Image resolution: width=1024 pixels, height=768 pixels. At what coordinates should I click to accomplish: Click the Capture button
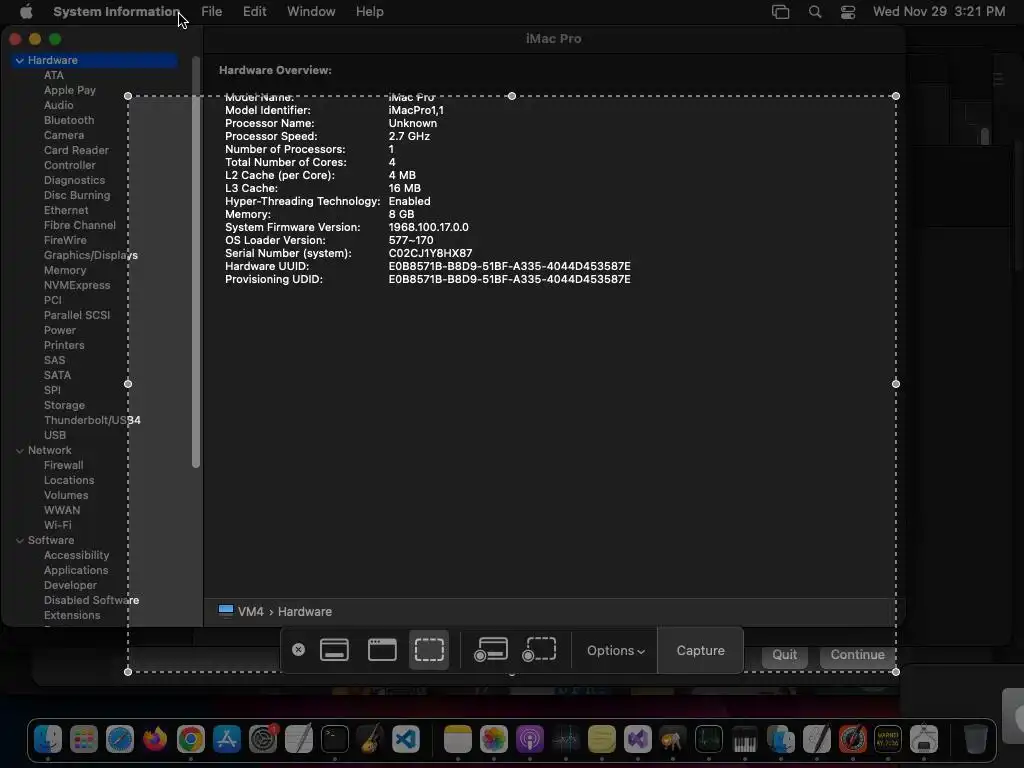700,650
